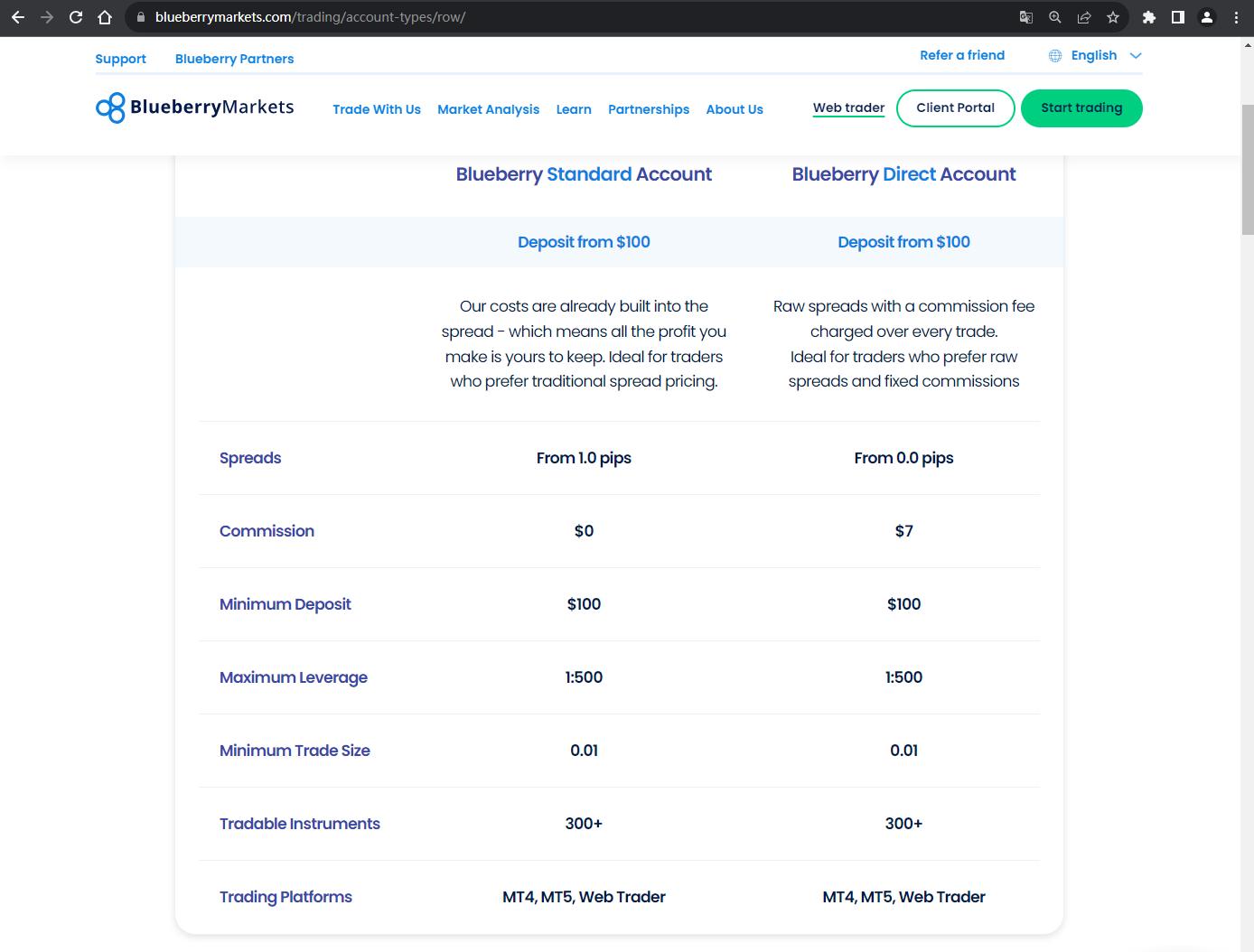Click the page vertical scrollbar thumb
This screenshot has height=952, width=1254.
[x=1248, y=169]
